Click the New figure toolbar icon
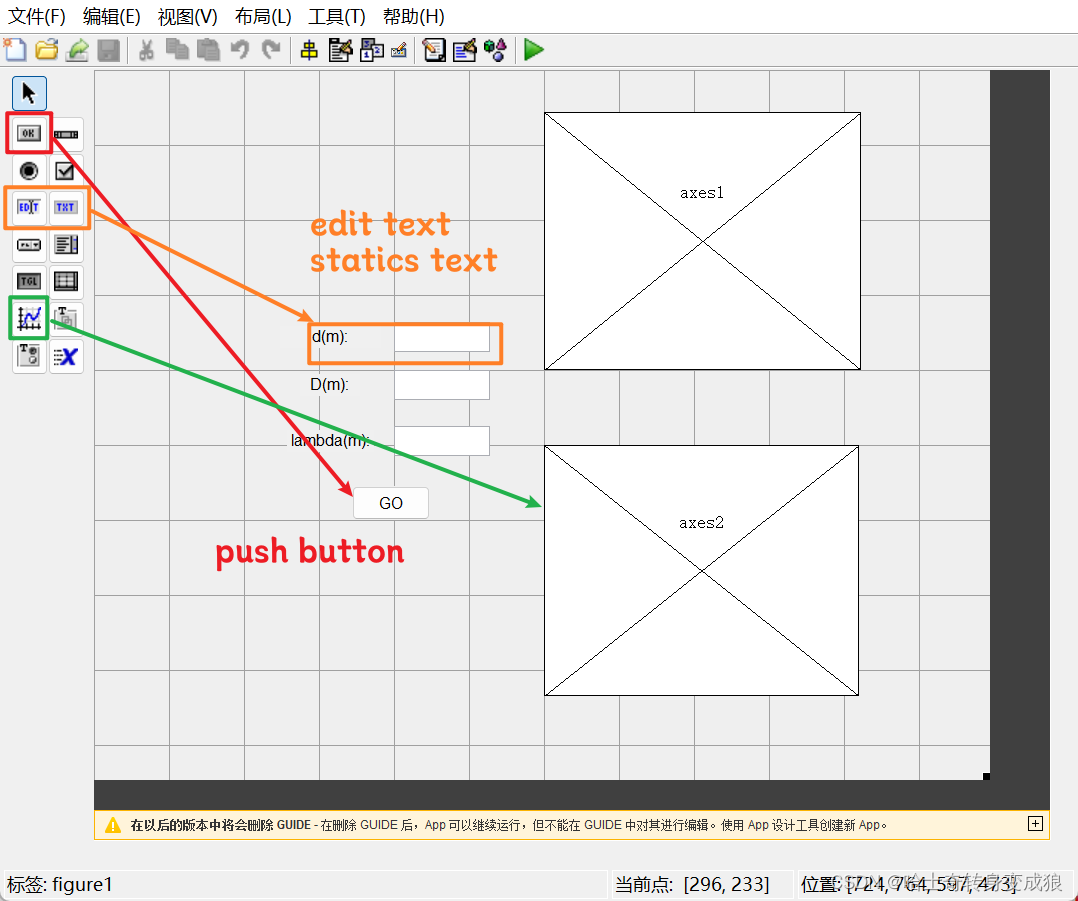 click(14, 50)
